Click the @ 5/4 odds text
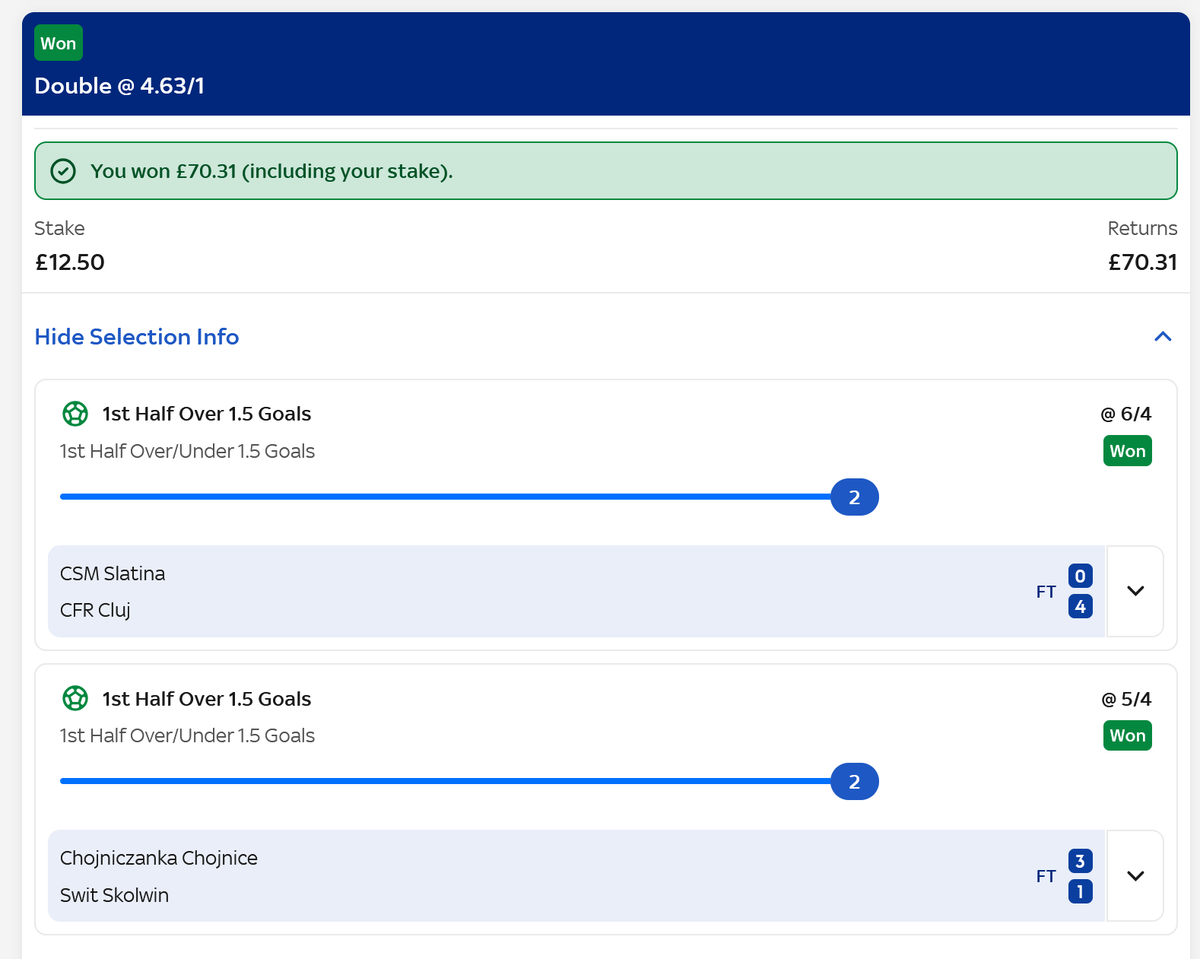This screenshot has width=1200, height=959. click(1126, 699)
